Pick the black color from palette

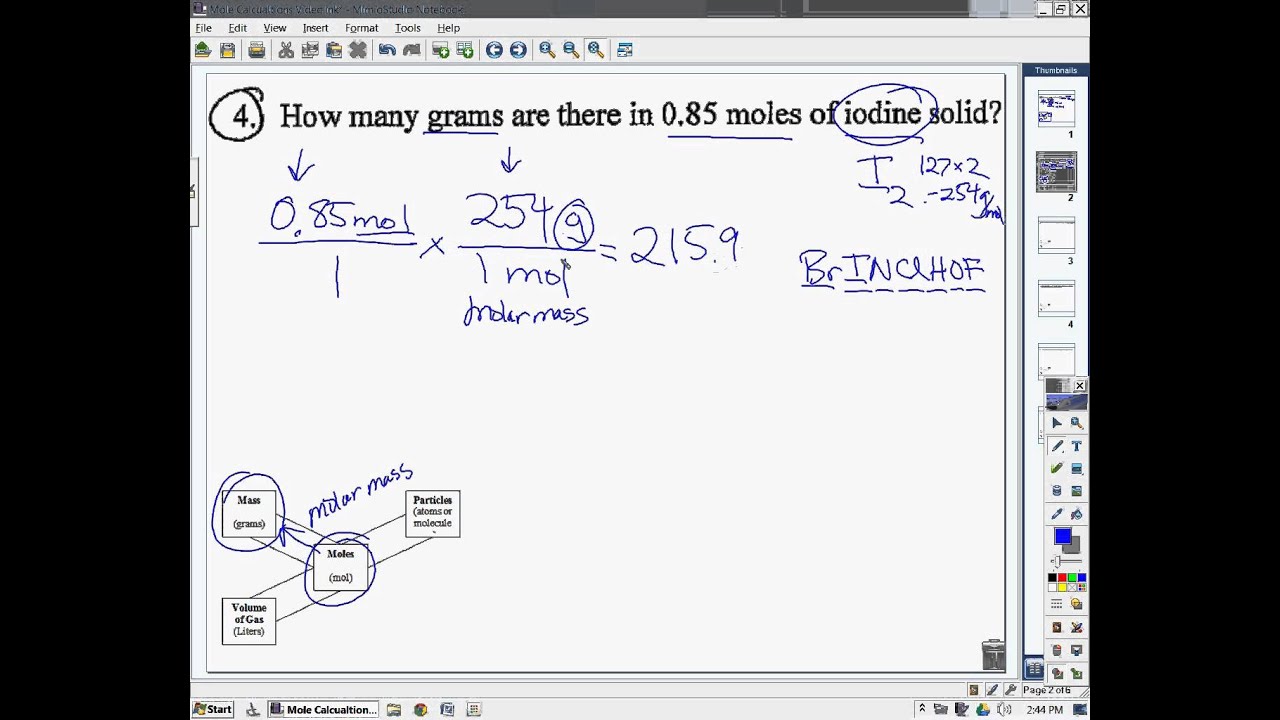[x=1052, y=577]
